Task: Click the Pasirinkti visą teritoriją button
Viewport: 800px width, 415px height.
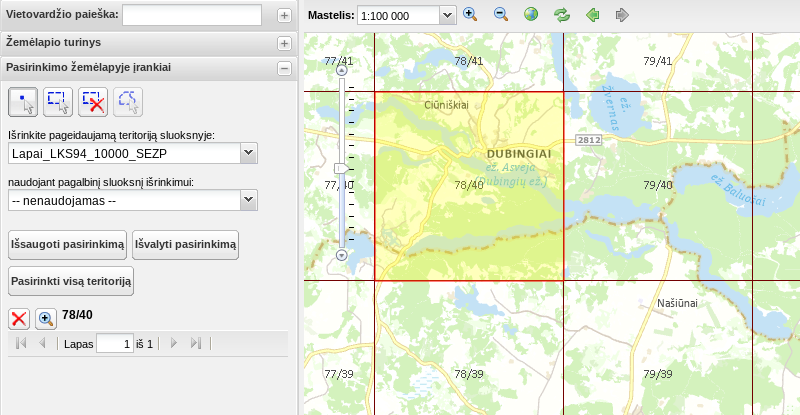Action: [x=71, y=281]
